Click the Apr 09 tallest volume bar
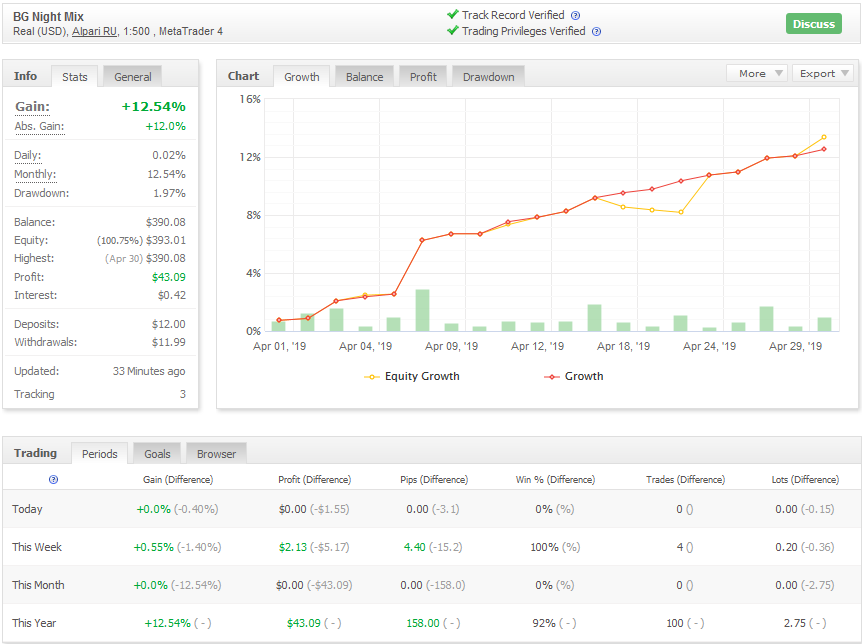 (x=422, y=310)
